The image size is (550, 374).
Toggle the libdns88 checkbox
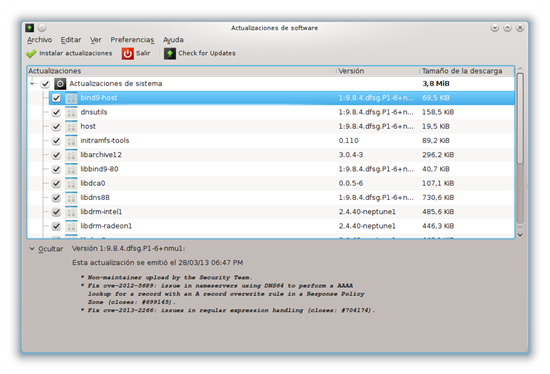(56, 198)
